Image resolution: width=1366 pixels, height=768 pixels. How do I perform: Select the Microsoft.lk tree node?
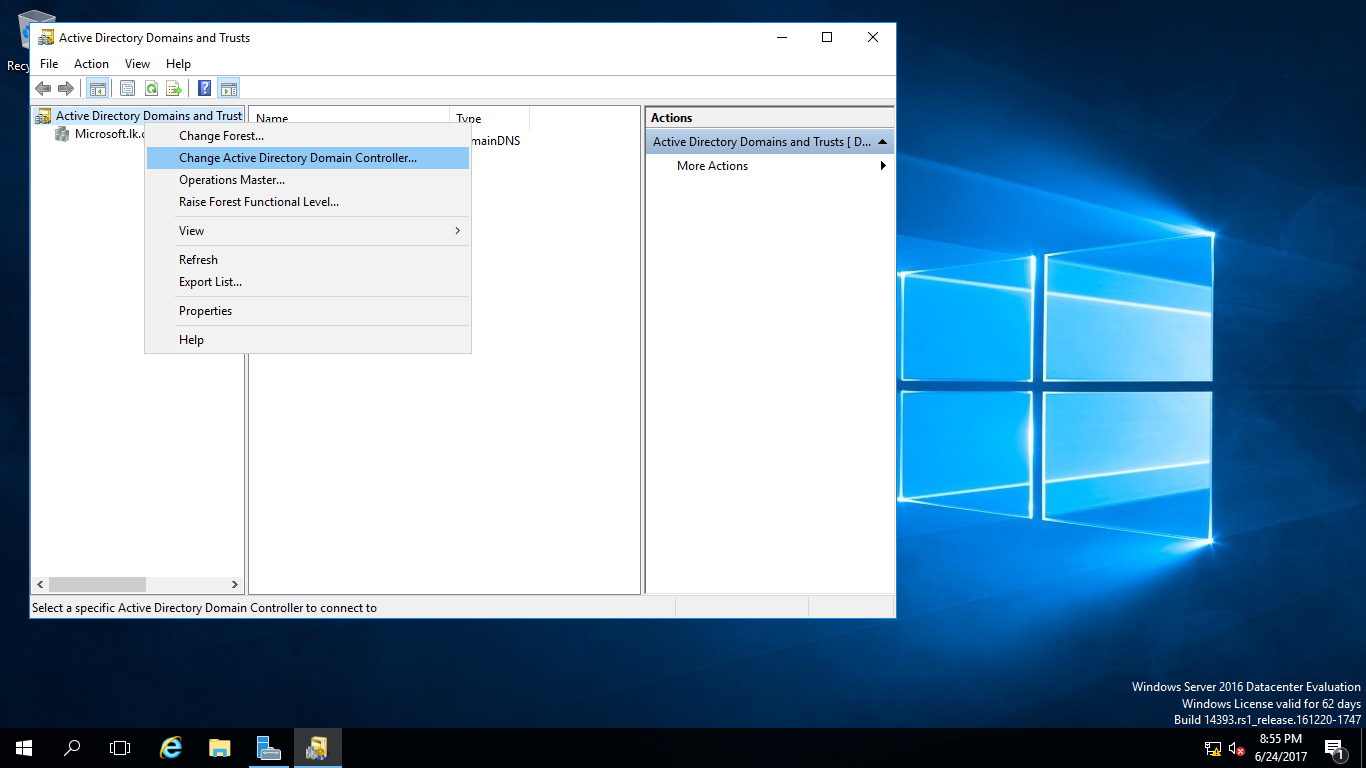pyautogui.click(x=110, y=134)
